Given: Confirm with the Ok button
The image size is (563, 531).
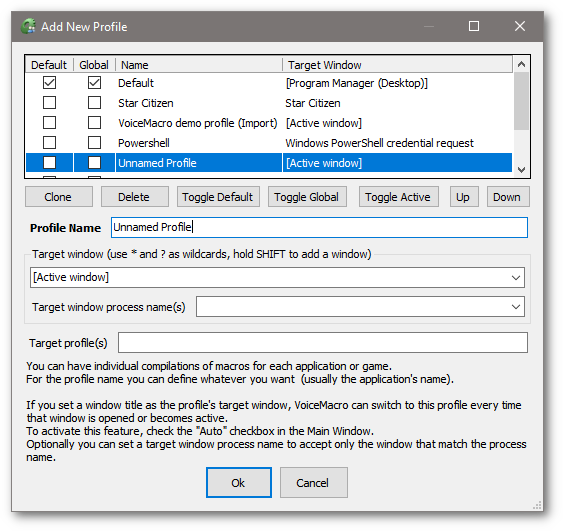Looking at the screenshot, I should point(239,483).
